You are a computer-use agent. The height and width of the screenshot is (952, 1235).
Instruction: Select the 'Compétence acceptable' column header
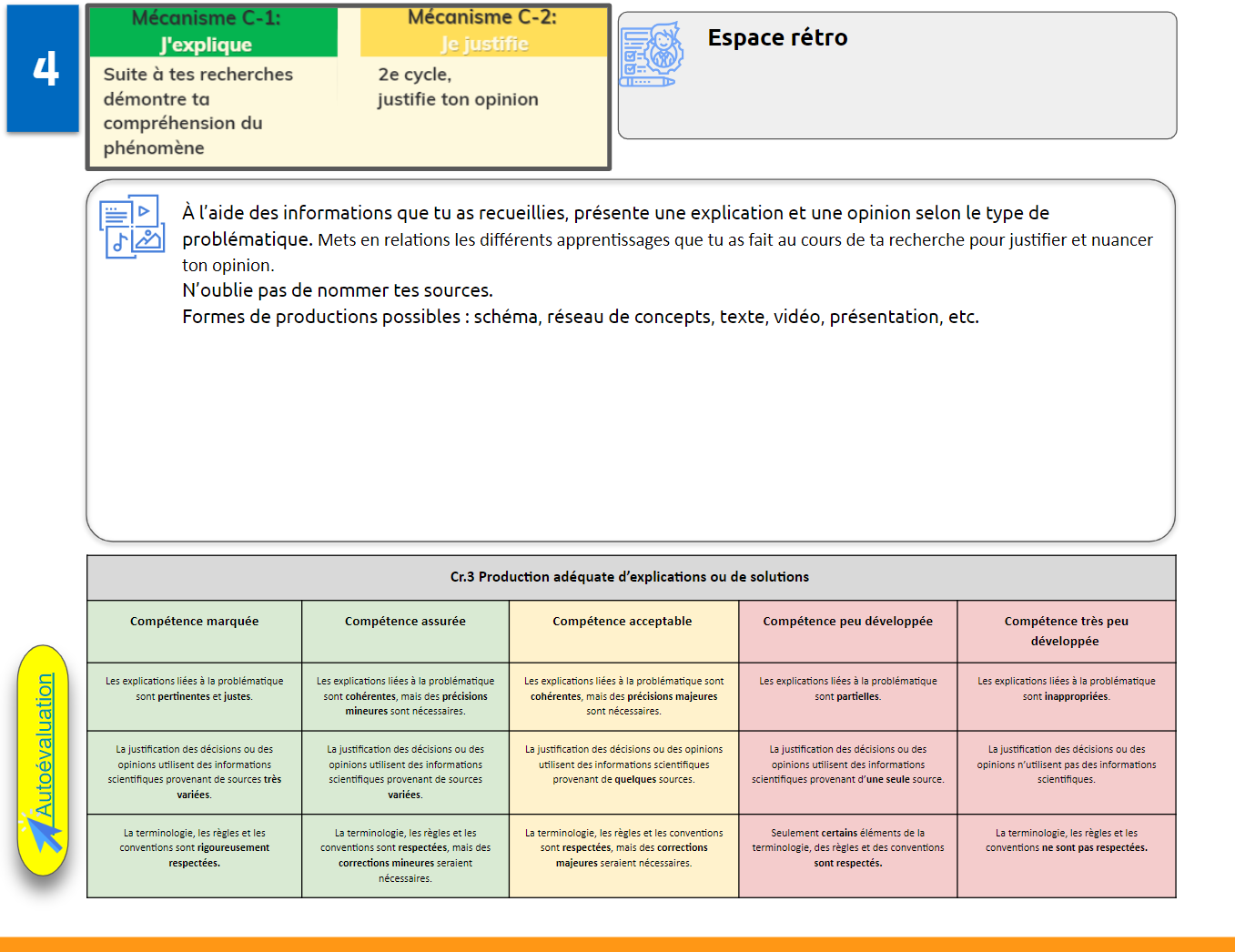click(x=623, y=631)
